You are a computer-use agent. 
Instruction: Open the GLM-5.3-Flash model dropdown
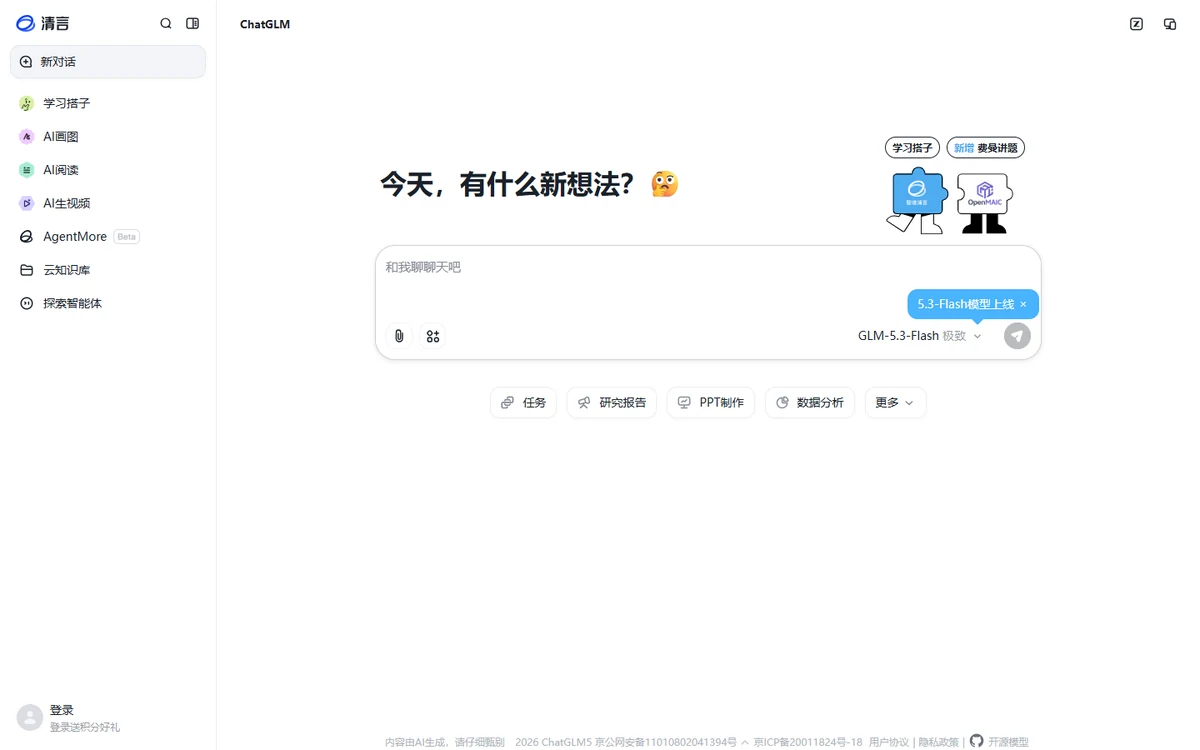tap(920, 336)
